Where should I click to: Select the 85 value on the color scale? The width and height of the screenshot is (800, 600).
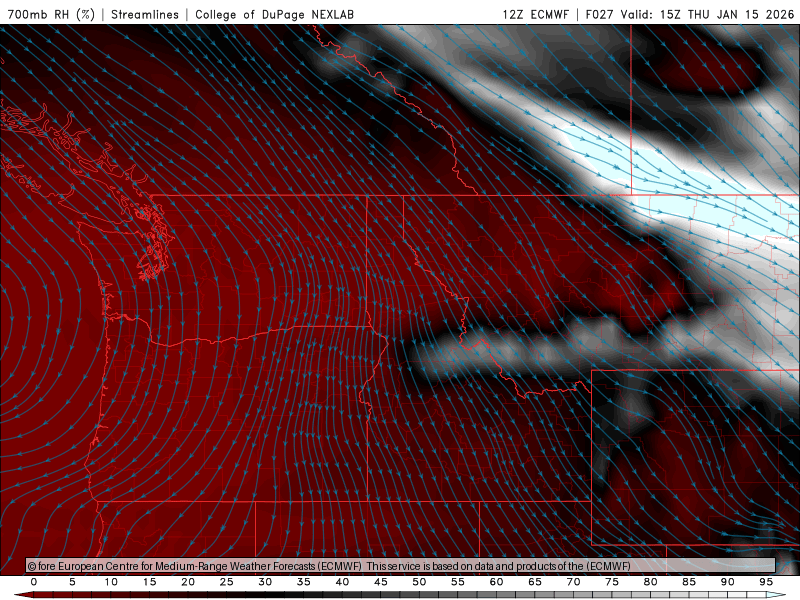(x=689, y=582)
